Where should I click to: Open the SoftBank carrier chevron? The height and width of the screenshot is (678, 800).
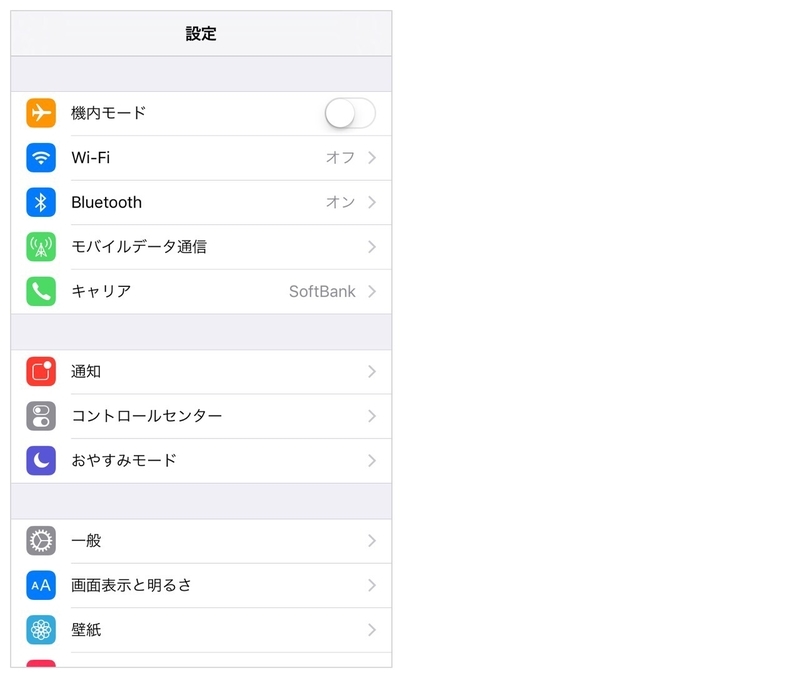372,291
